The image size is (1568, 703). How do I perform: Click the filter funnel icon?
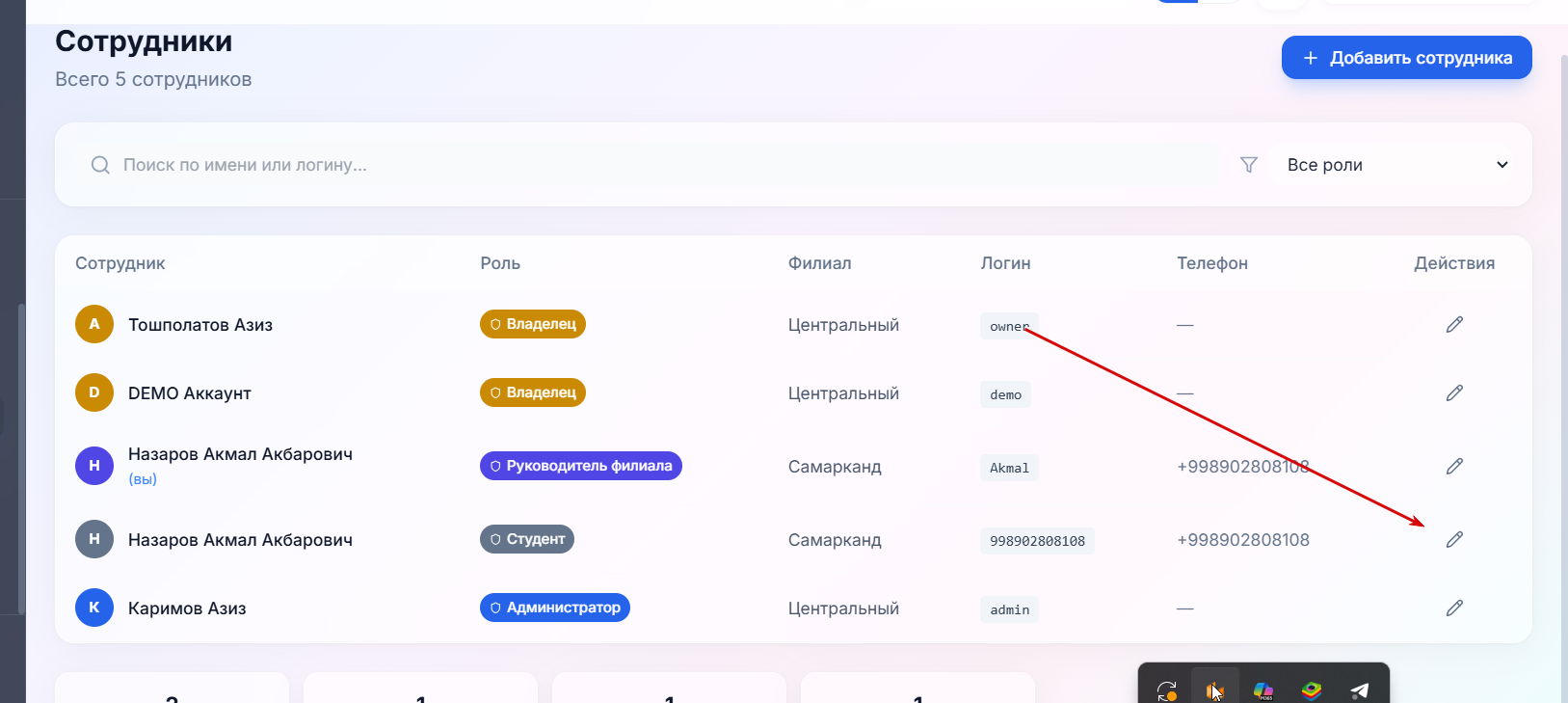(x=1249, y=165)
